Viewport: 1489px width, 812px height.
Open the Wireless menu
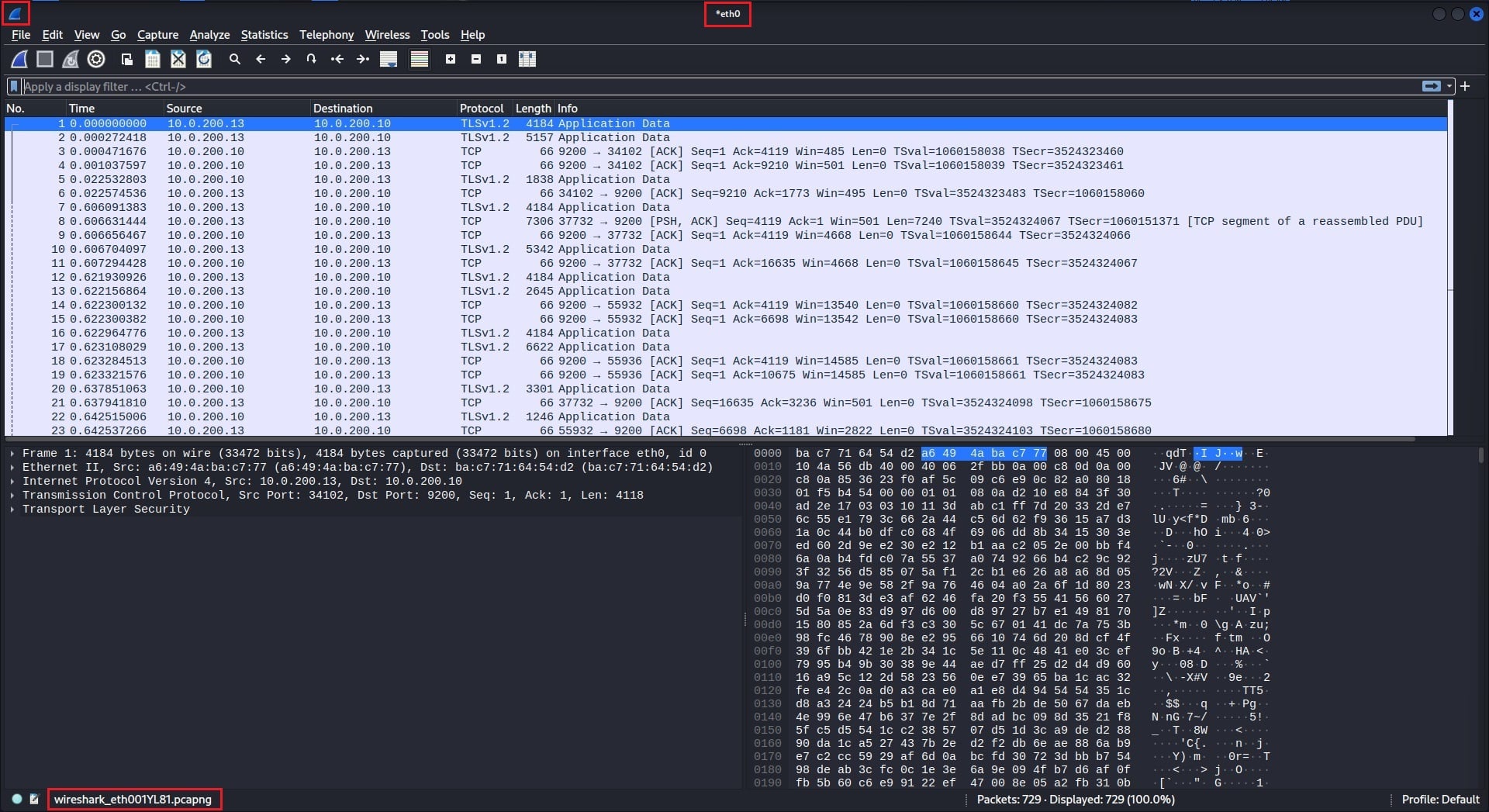pyautogui.click(x=387, y=35)
